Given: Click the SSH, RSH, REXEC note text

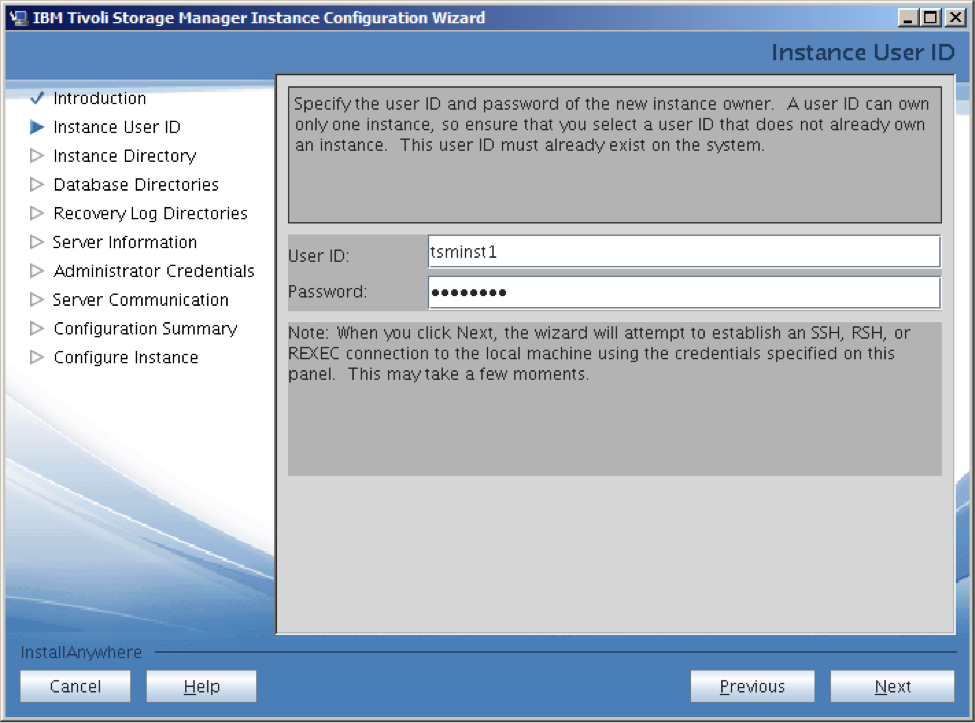Looking at the screenshot, I should coord(599,353).
